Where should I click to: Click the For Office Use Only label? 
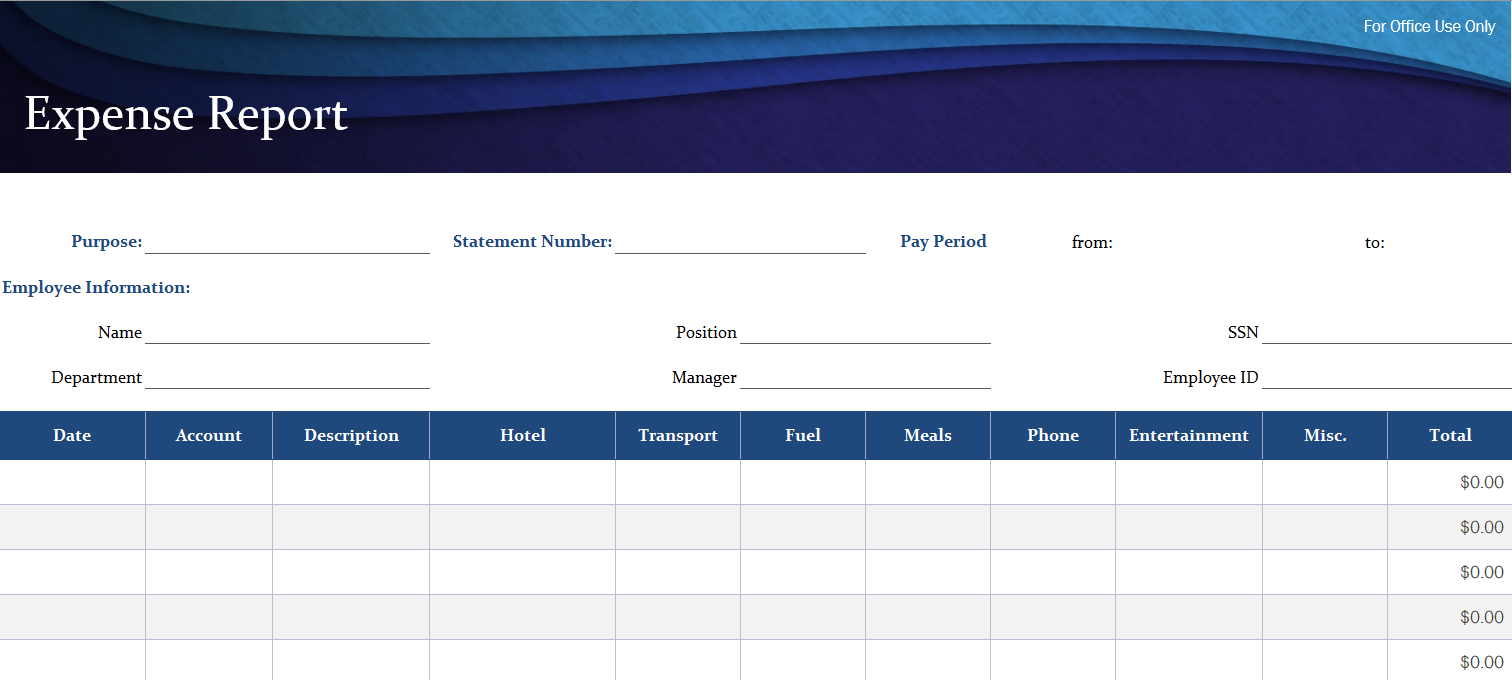coord(1430,26)
